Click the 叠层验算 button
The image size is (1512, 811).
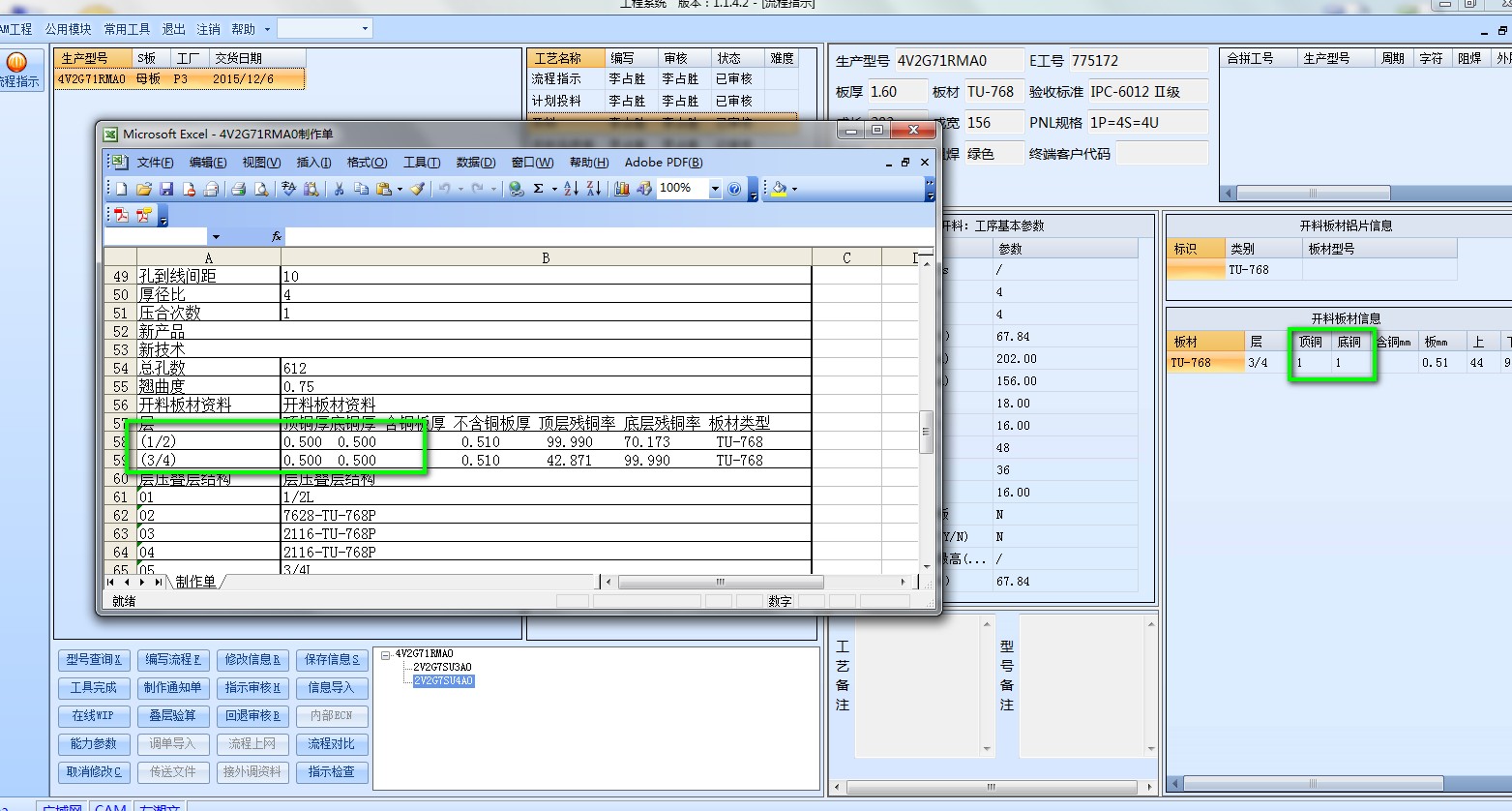(173, 715)
